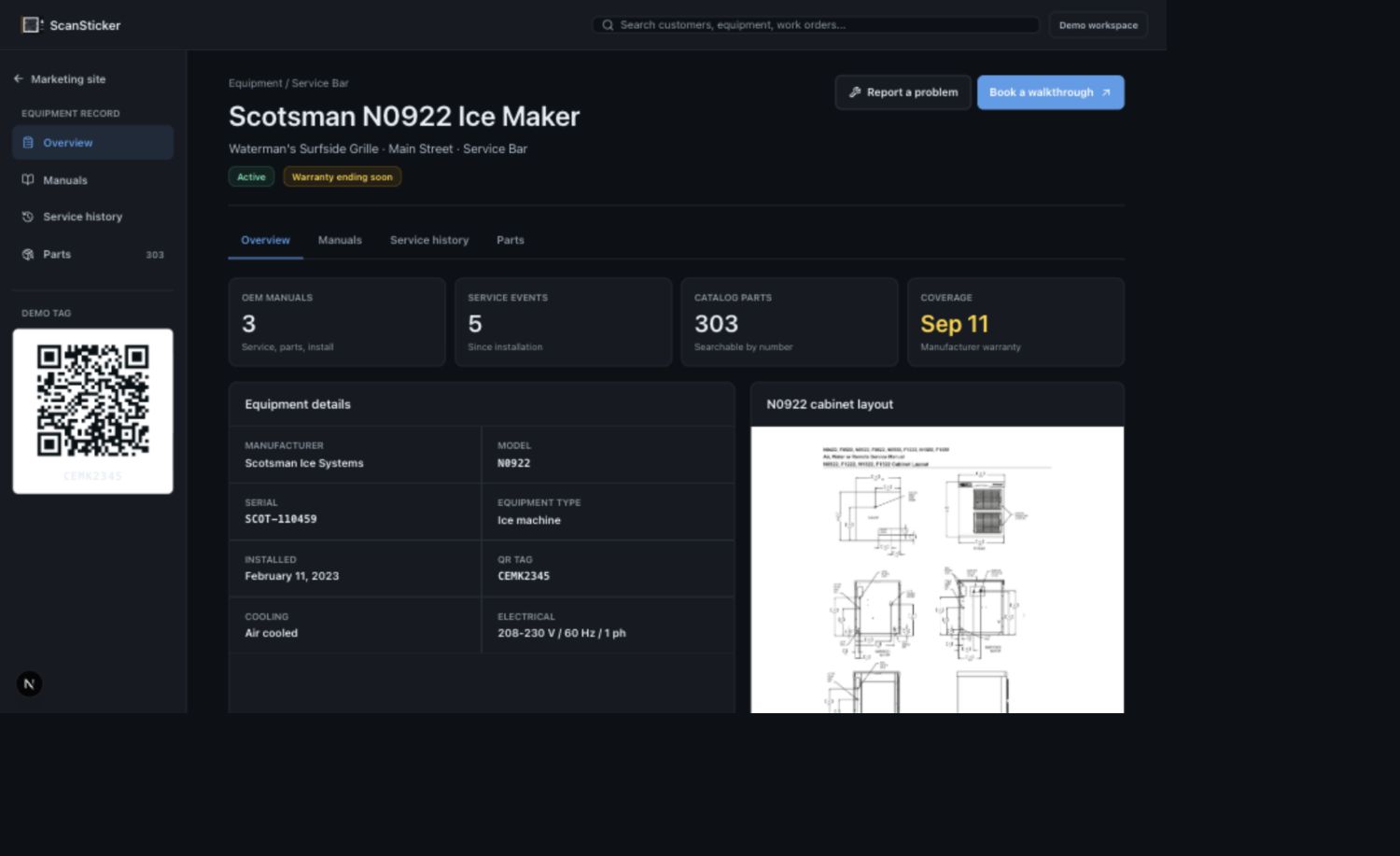The image size is (1400, 856).
Task: Click the Book a walkthrough button
Action: point(1050,92)
